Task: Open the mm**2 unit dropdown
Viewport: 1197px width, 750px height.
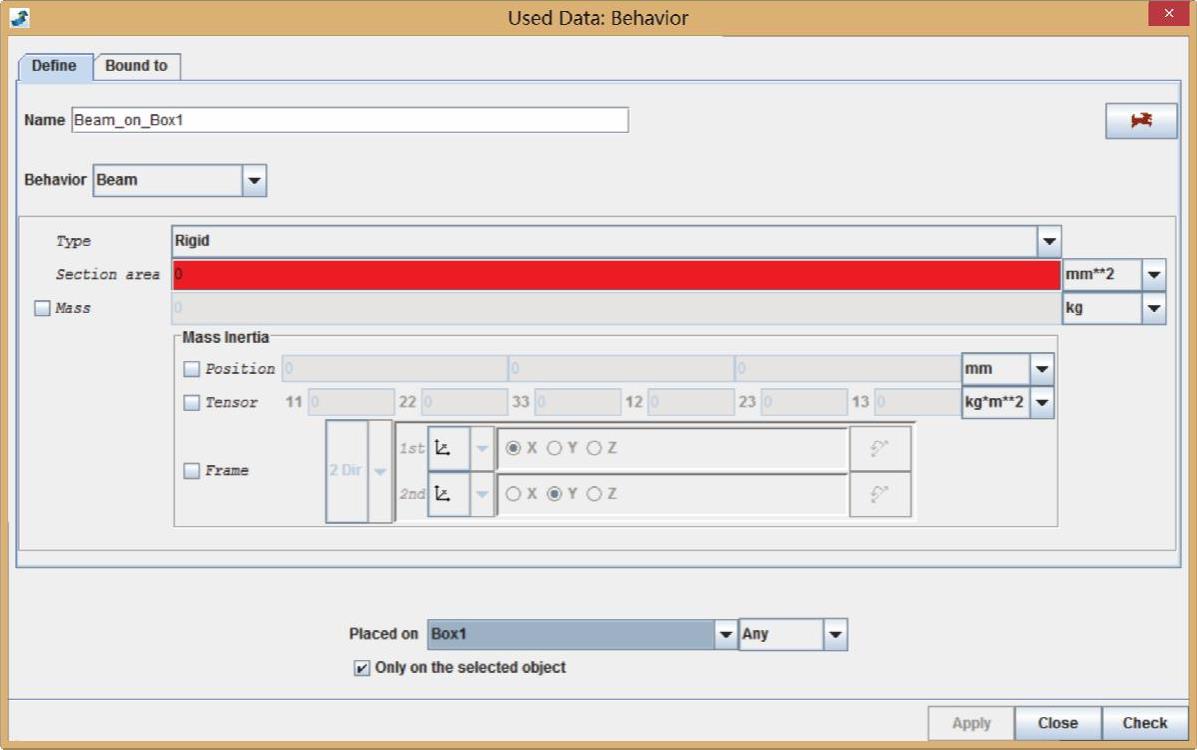Action: tap(1154, 275)
